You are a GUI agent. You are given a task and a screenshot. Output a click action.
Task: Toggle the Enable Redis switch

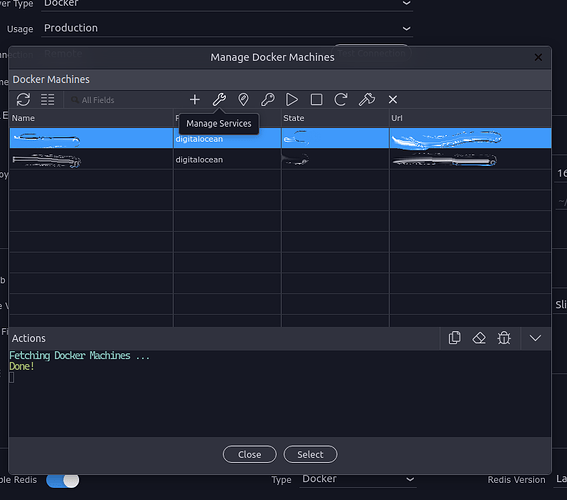pos(63,480)
